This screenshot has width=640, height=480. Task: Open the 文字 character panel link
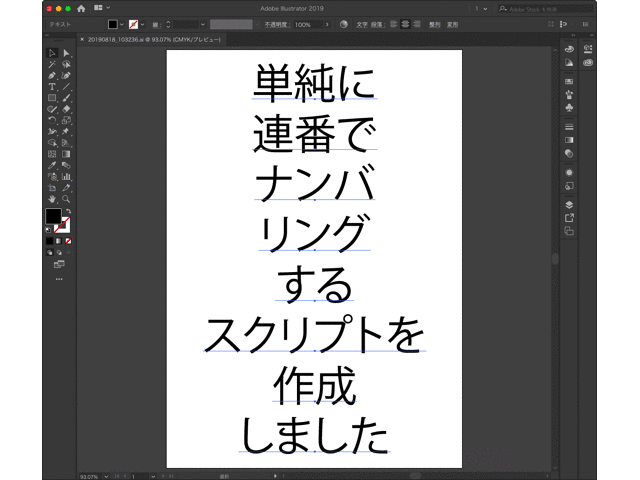point(362,25)
